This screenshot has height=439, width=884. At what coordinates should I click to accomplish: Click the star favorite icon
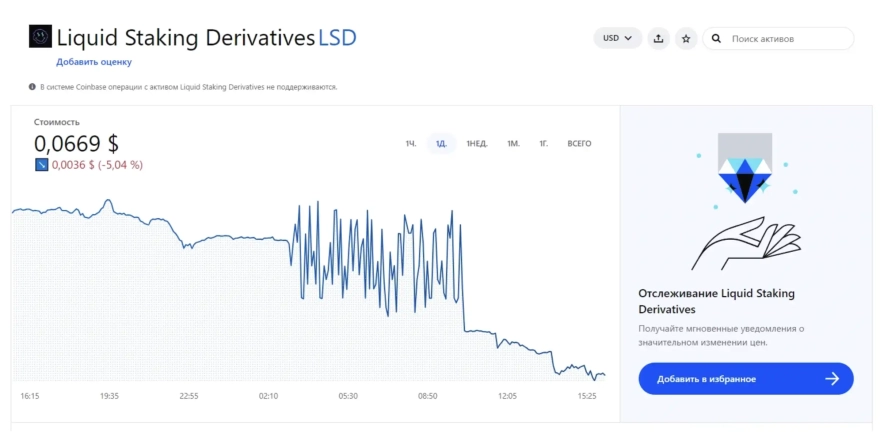pyautogui.click(x=686, y=39)
